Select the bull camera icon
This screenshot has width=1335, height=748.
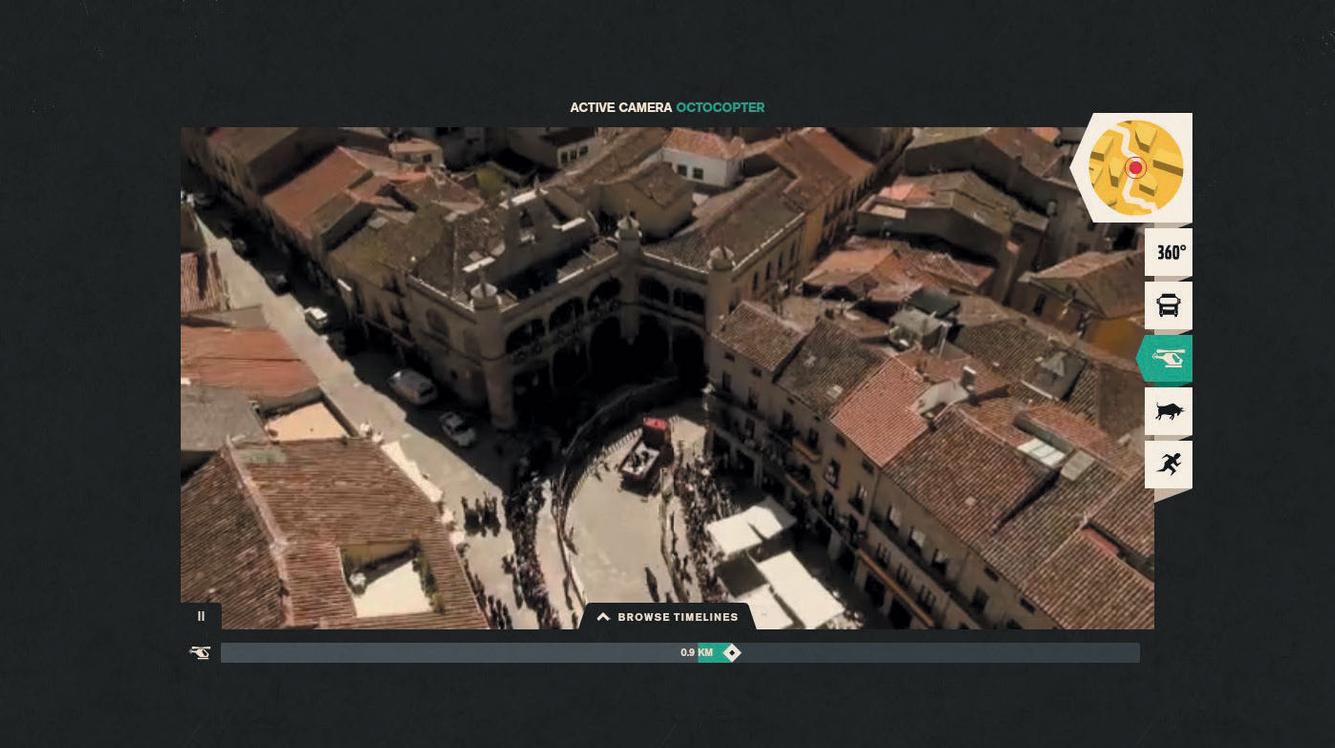[x=1169, y=411]
